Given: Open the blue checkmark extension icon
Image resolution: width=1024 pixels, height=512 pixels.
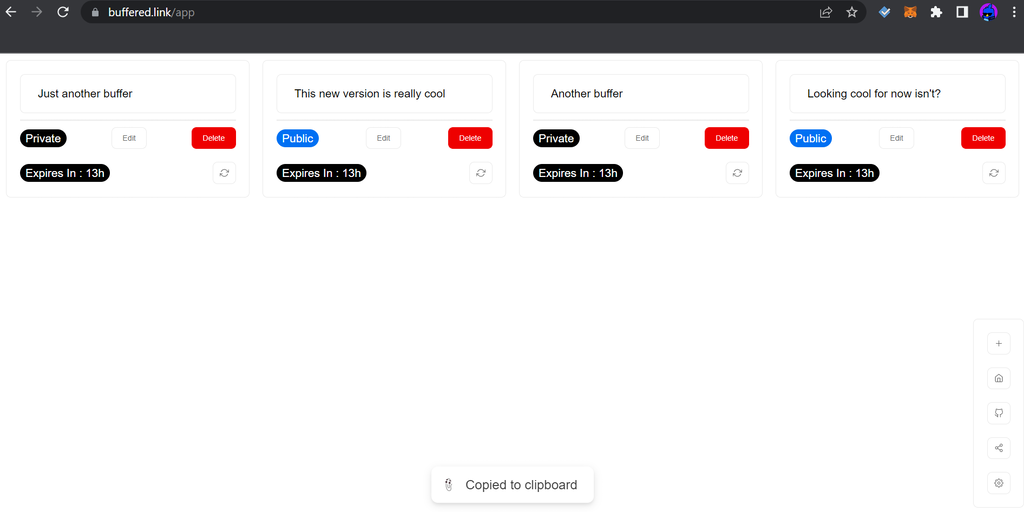Looking at the screenshot, I should pos(884,12).
